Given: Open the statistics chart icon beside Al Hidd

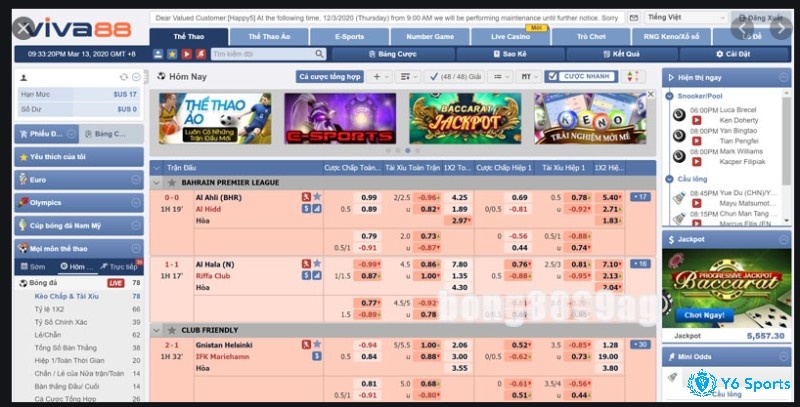Looking at the screenshot, I should [x=317, y=208].
